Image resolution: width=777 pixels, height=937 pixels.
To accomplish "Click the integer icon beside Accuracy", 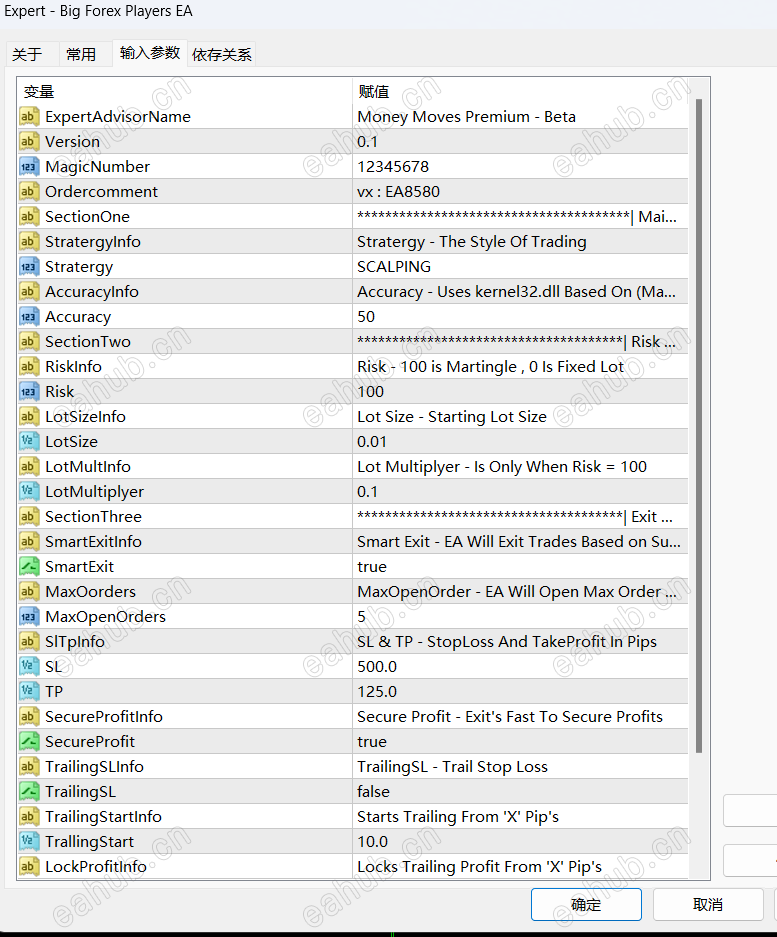I will point(29,317).
